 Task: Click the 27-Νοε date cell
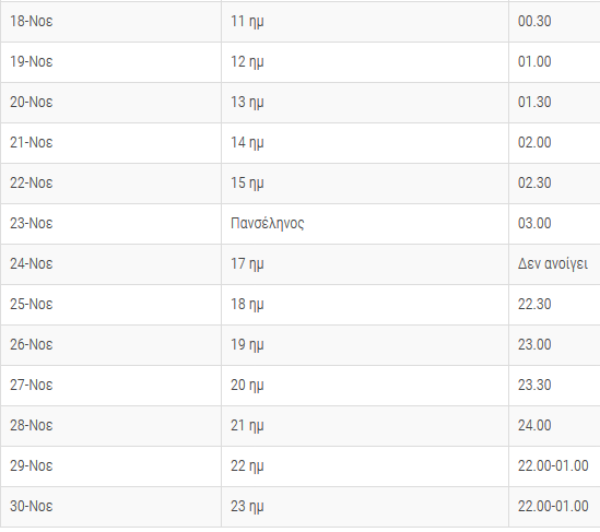pos(111,385)
